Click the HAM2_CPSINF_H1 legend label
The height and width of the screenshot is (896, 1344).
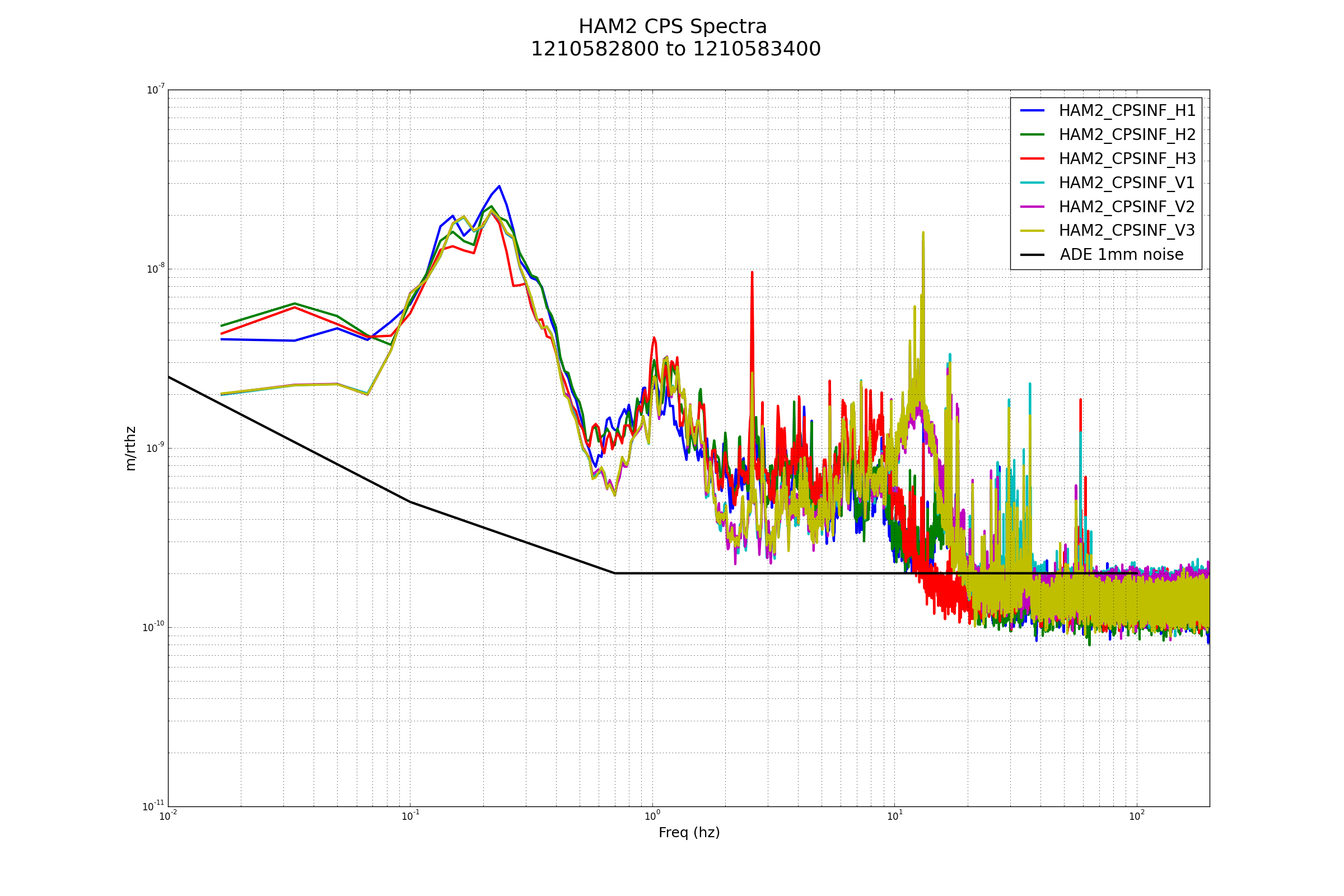(1127, 111)
